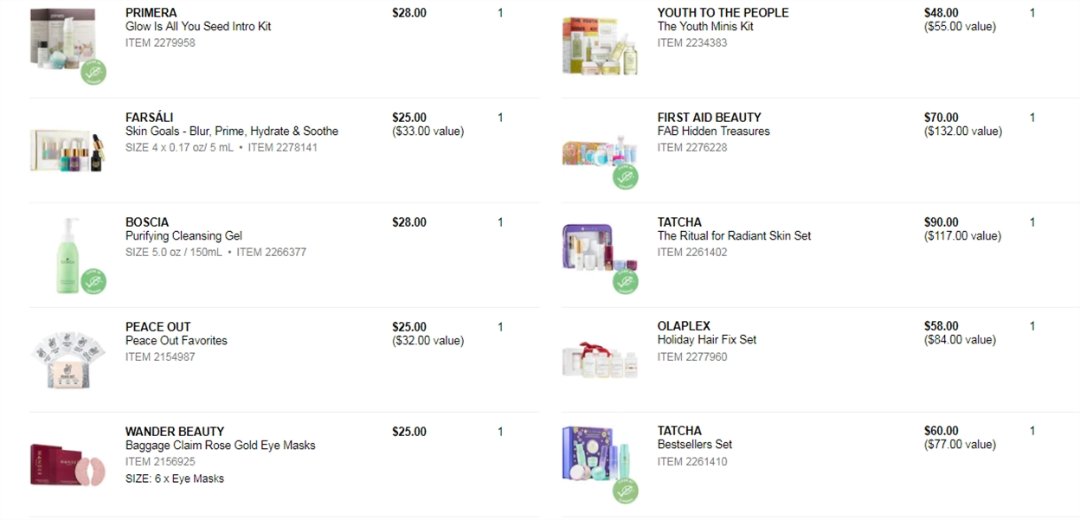Screen dimensions: 1080x520
Task: Click the OLAPLEX brand name
Action: point(684,326)
